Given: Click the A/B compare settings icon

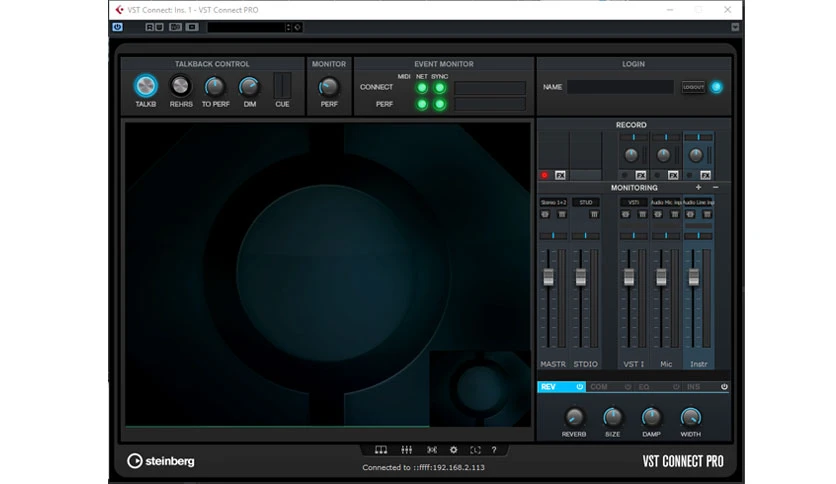Looking at the screenshot, I should (x=175, y=27).
